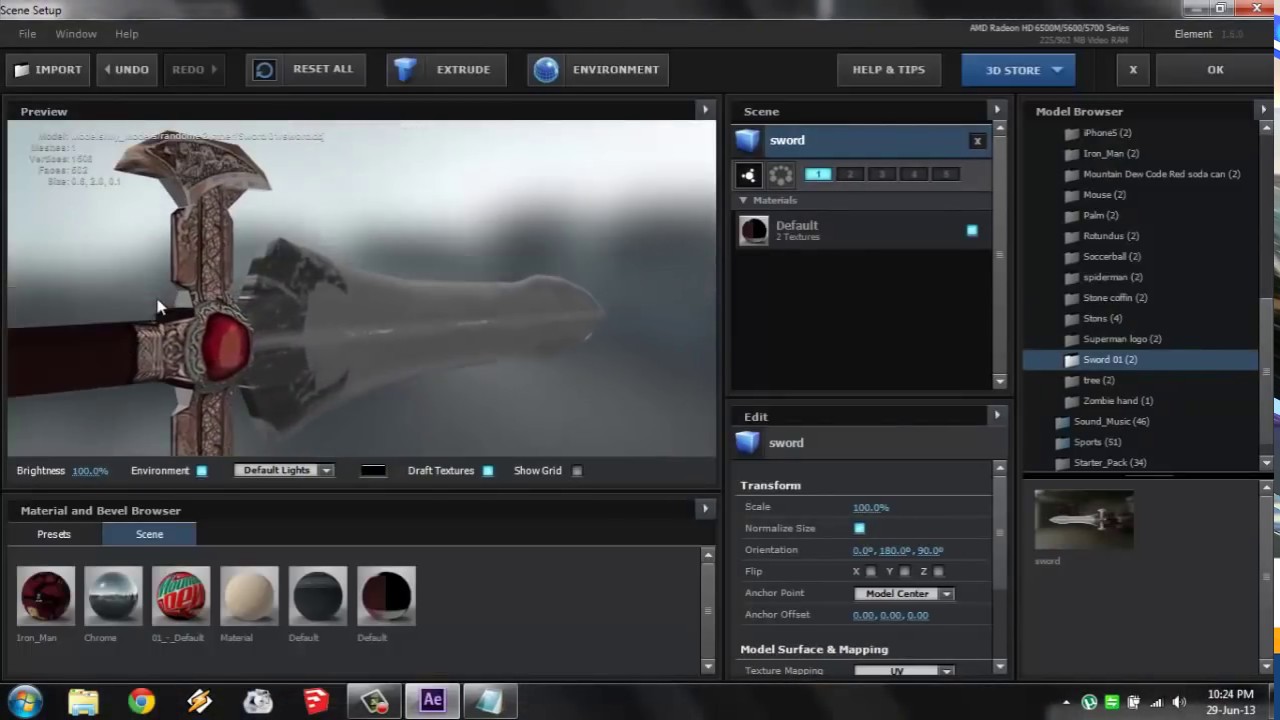Click the Anchor Offset values

tap(890, 615)
